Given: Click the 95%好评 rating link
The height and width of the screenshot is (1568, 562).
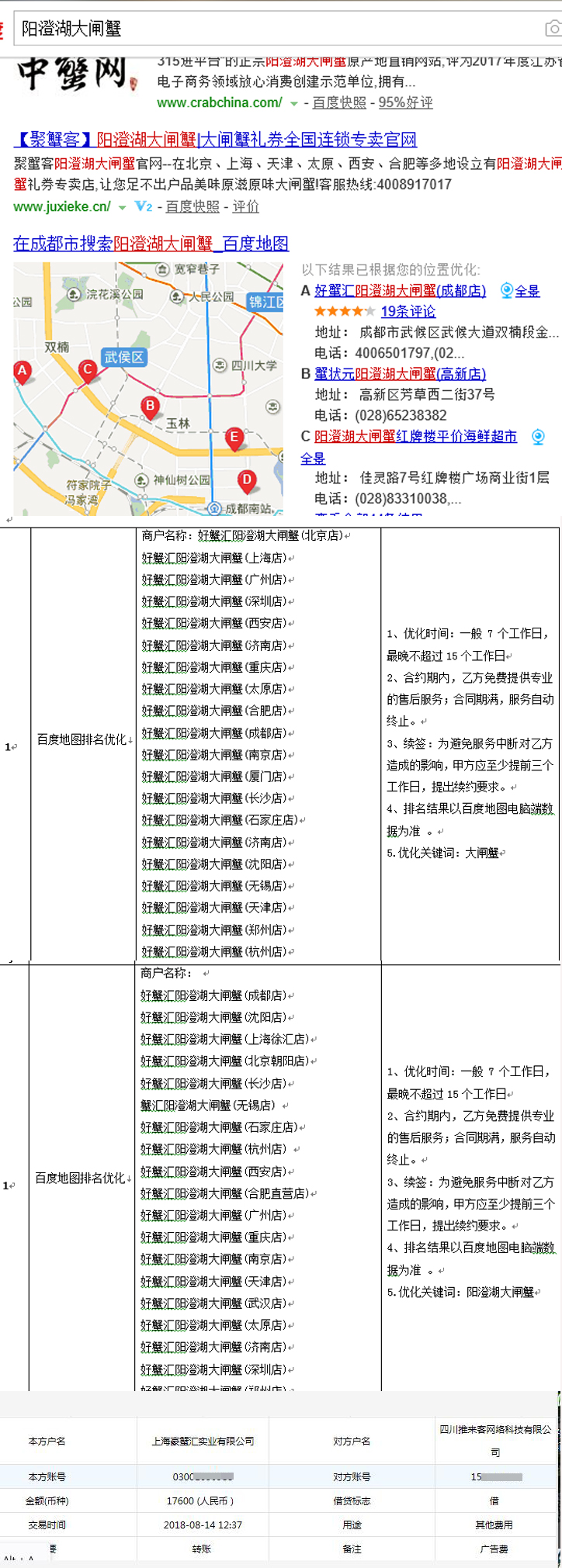Looking at the screenshot, I should click(405, 102).
